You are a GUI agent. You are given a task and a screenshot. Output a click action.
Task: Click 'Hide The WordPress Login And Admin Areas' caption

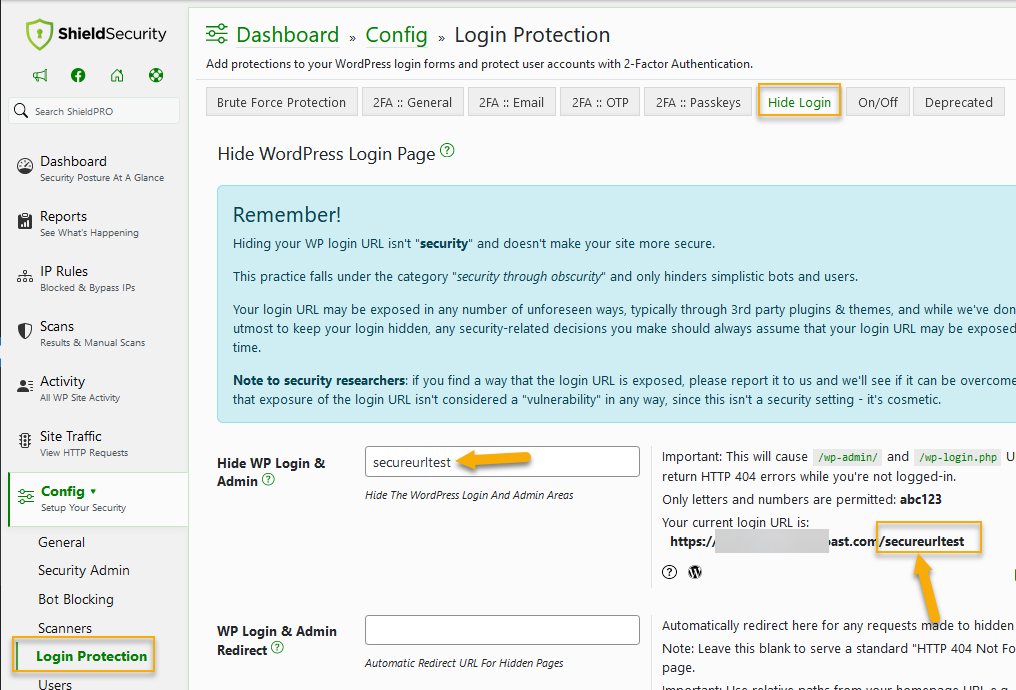(x=469, y=495)
